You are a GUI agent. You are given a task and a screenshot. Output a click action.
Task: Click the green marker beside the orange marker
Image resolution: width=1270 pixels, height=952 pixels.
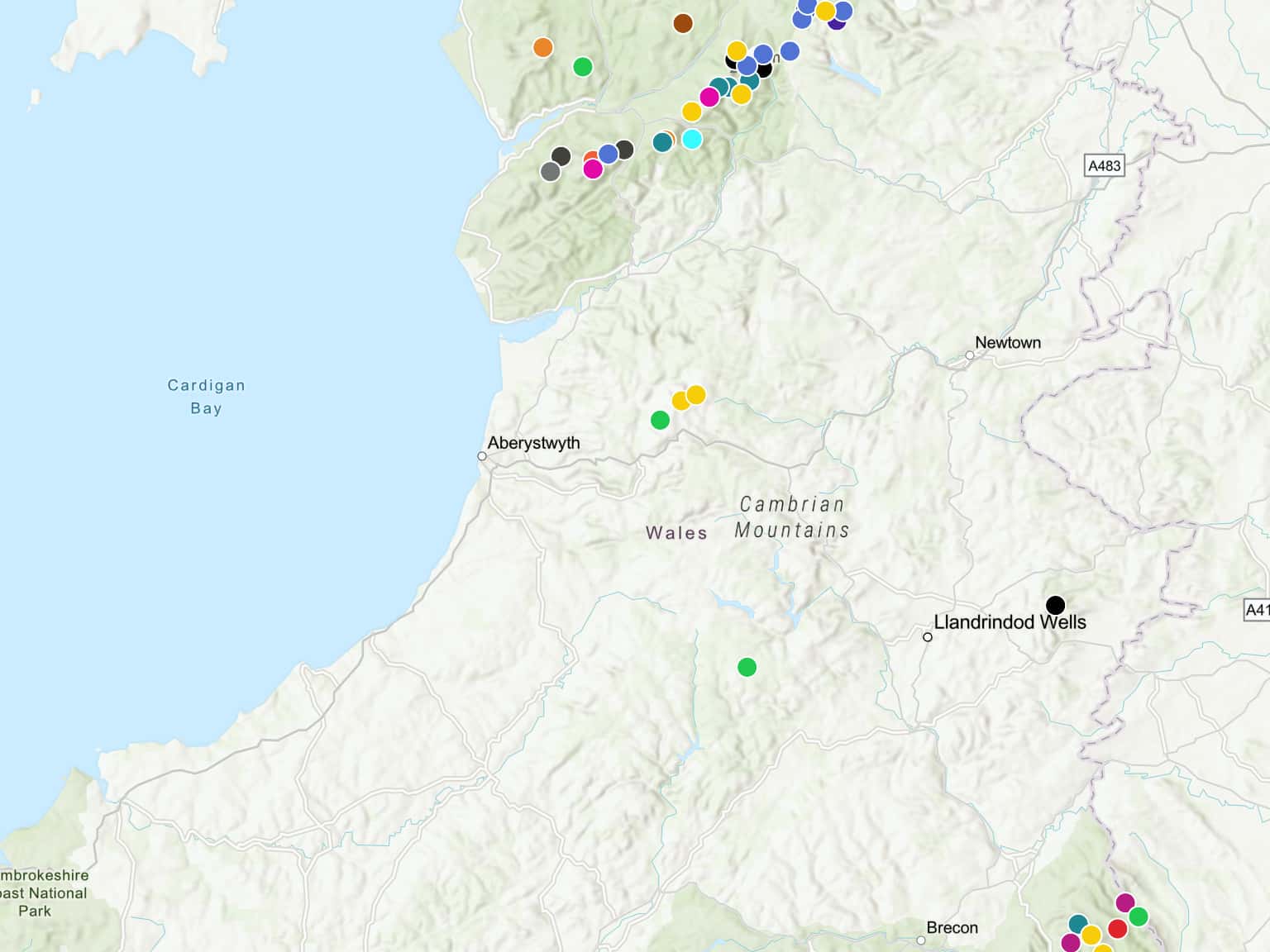pyautogui.click(x=583, y=67)
